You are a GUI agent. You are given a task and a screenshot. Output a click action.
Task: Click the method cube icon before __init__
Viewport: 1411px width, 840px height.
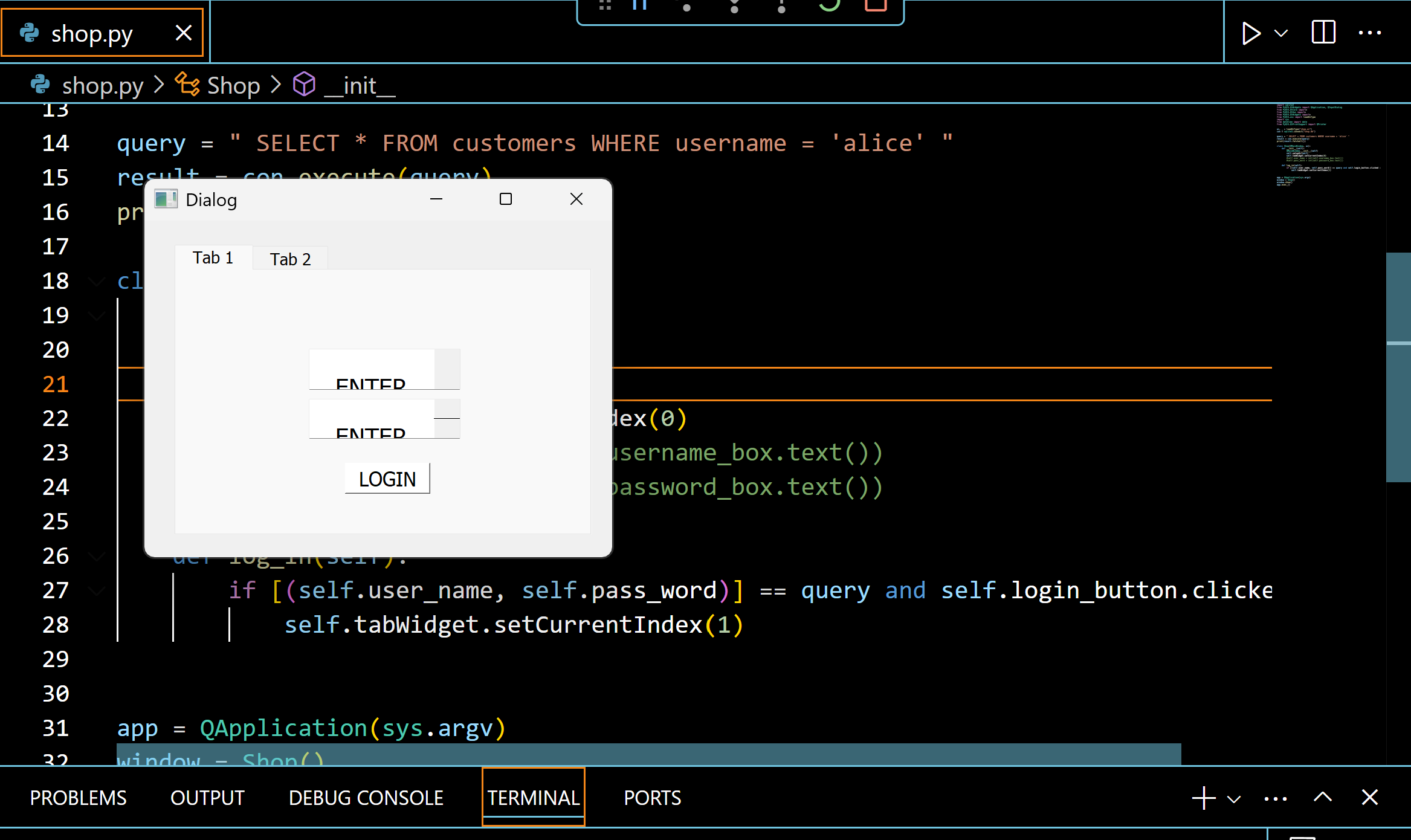pyautogui.click(x=304, y=84)
